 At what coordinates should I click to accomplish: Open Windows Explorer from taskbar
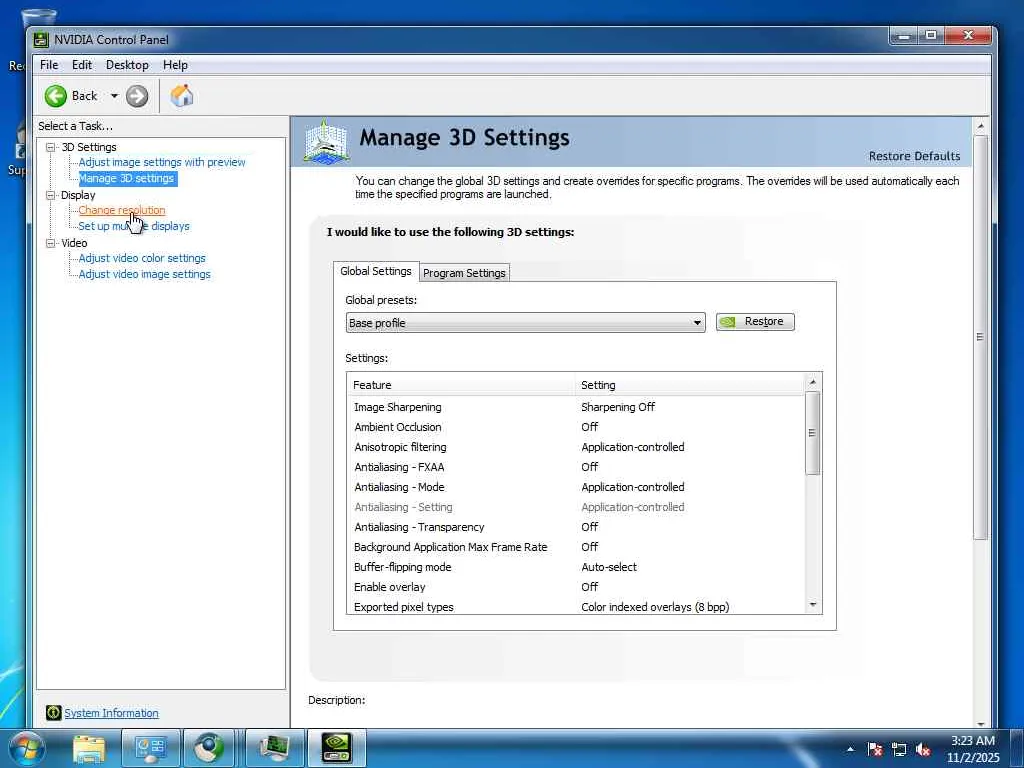[x=89, y=748]
